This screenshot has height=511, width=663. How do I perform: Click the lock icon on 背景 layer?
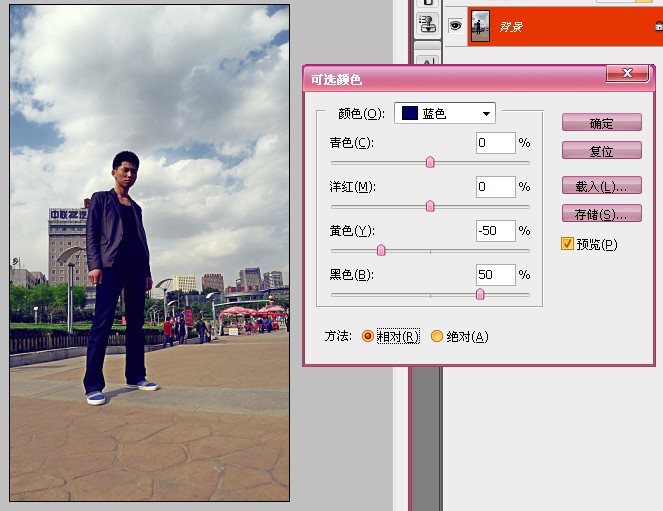[x=659, y=26]
